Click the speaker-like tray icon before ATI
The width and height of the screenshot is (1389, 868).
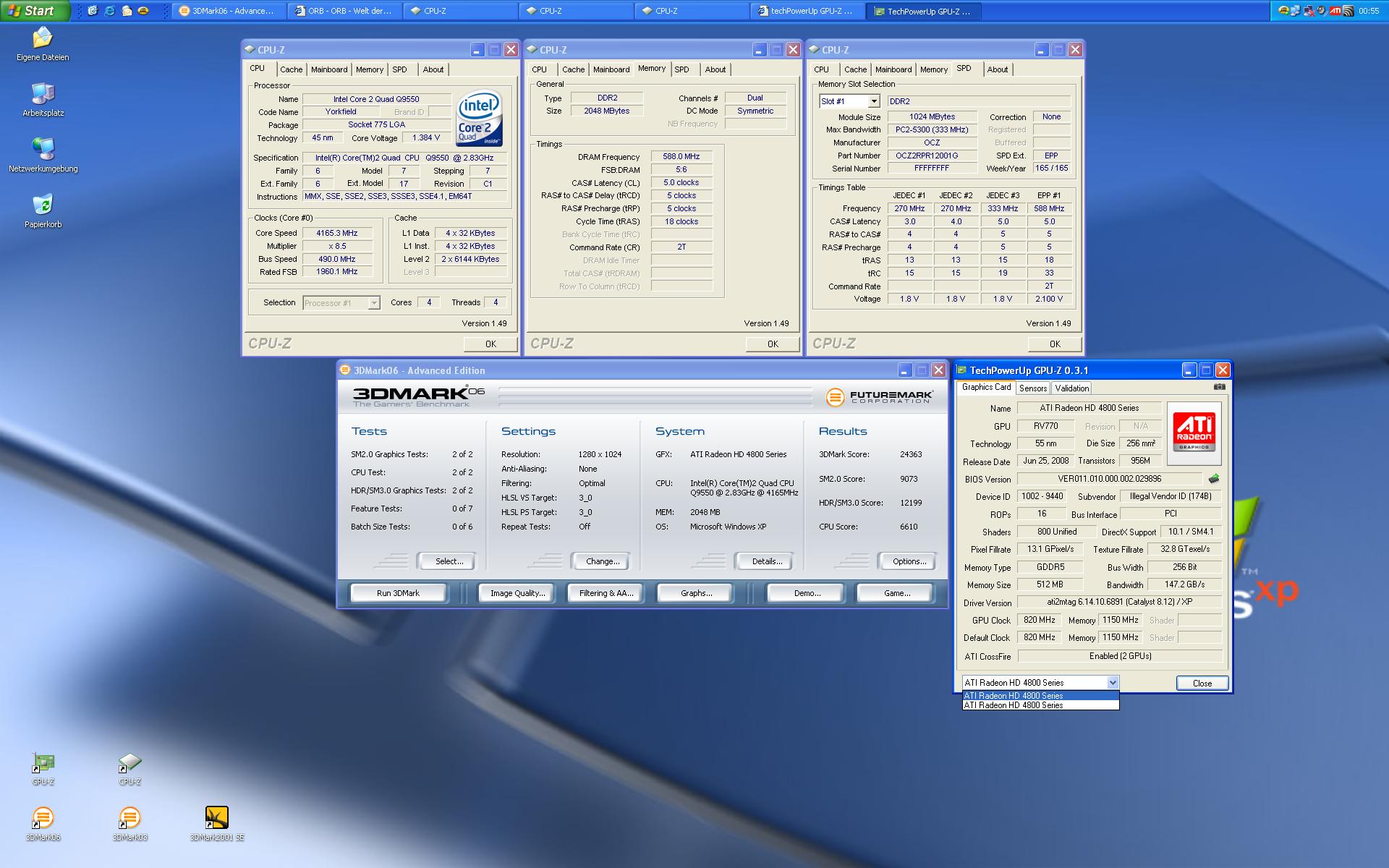(1322, 11)
